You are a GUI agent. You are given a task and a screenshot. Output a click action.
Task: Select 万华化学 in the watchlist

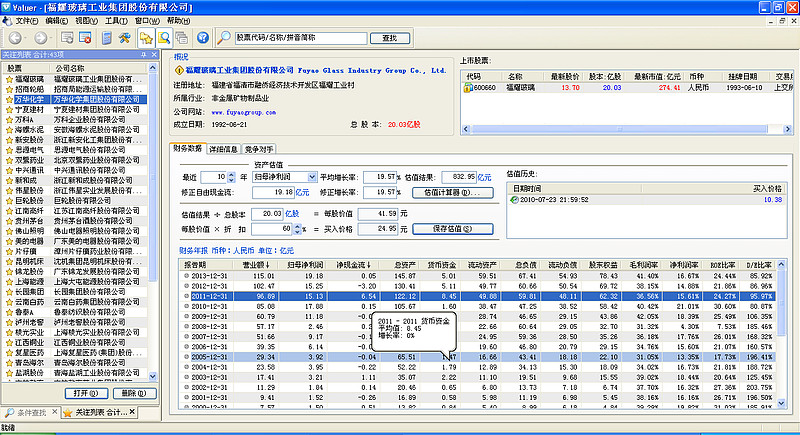coord(76,99)
